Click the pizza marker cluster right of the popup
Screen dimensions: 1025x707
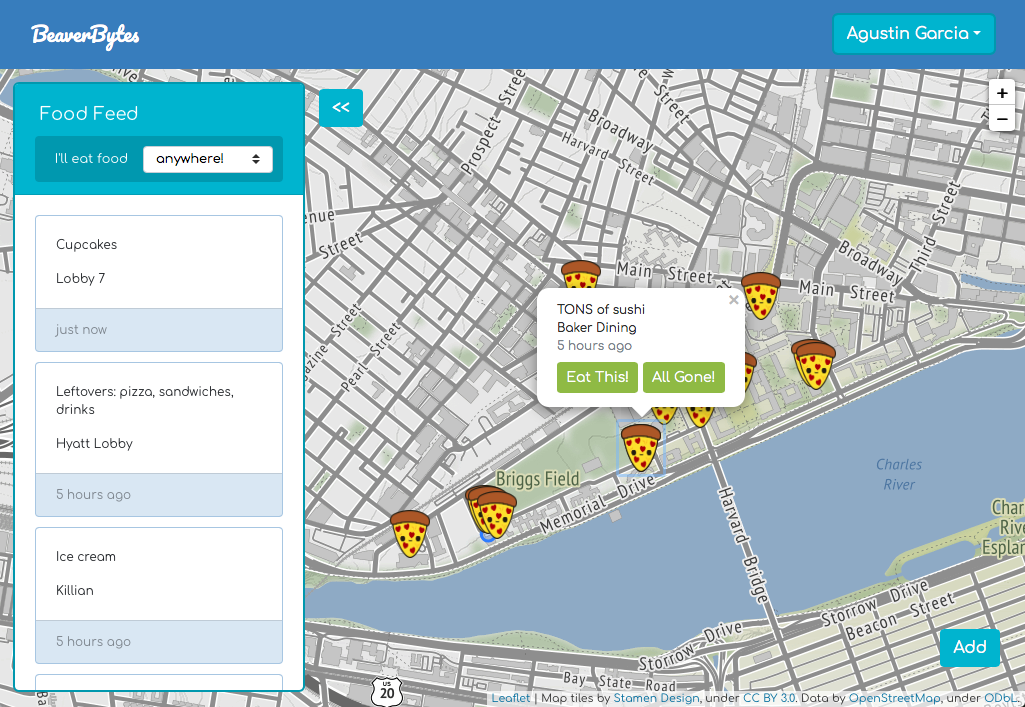click(813, 364)
